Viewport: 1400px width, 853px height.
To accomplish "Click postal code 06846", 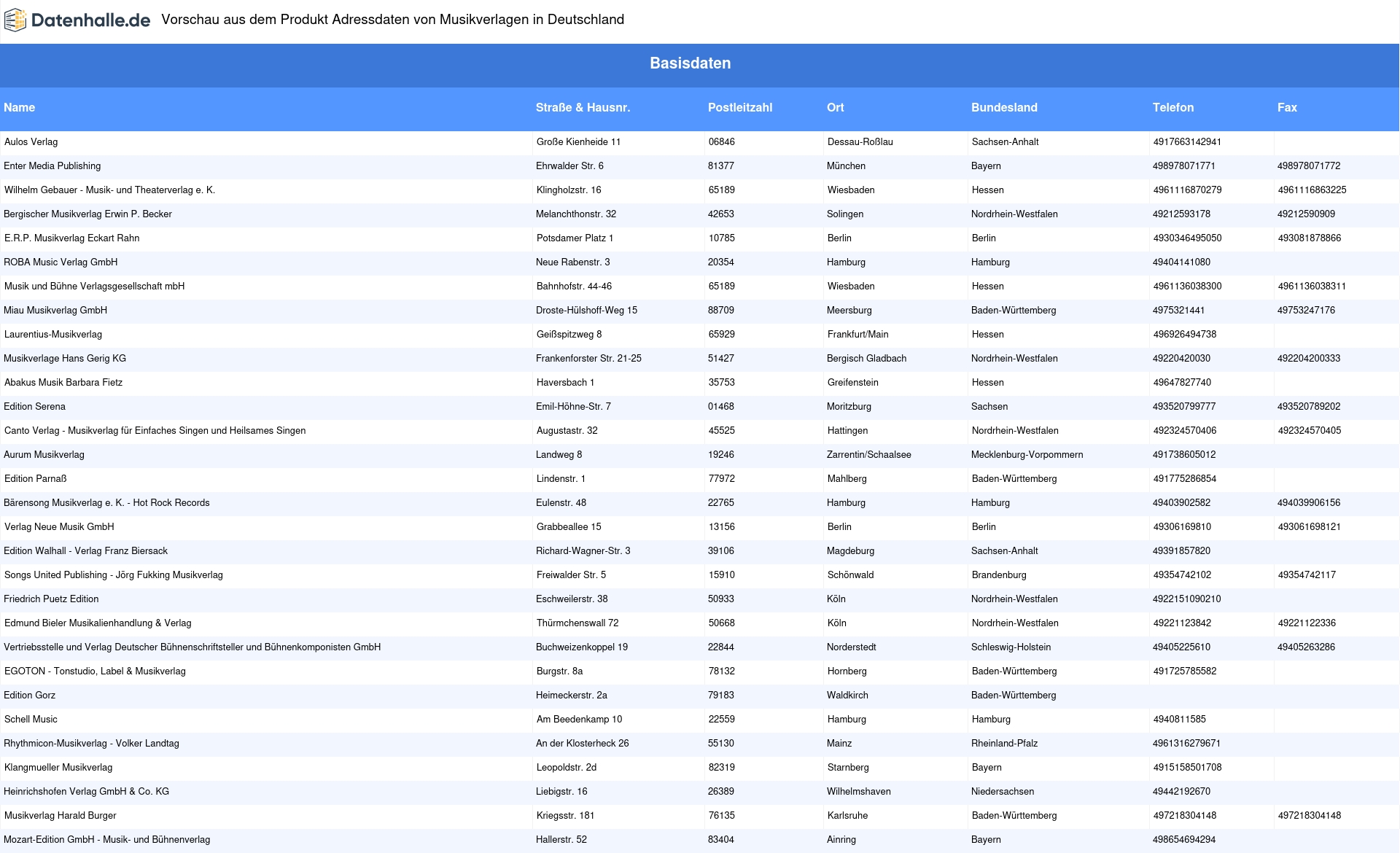I will tap(721, 142).
